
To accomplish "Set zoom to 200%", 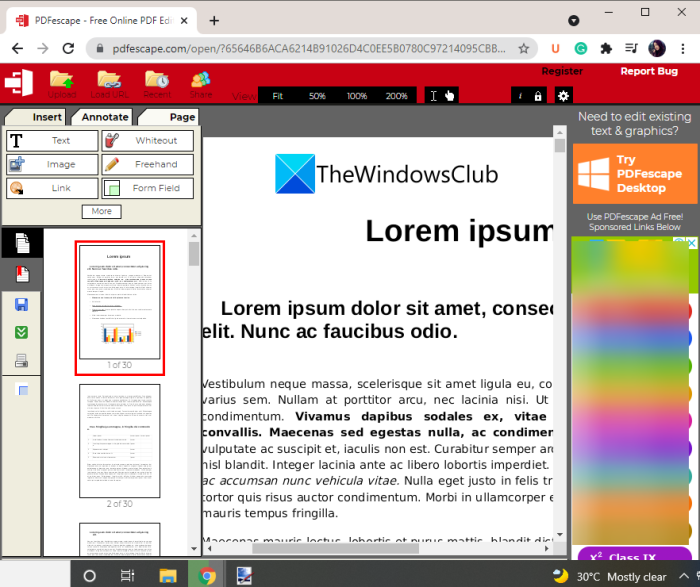I will coord(396,96).
